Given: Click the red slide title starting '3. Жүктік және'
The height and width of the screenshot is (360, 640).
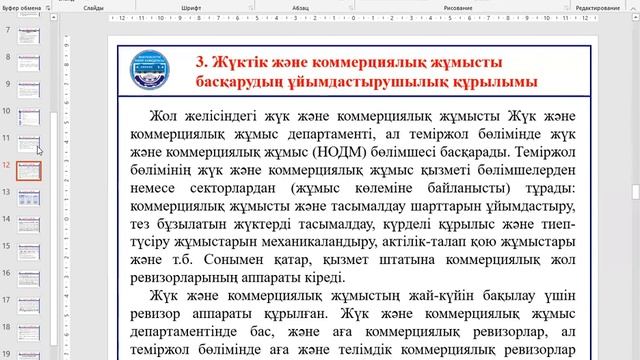Looking at the screenshot, I should tap(367, 72).
